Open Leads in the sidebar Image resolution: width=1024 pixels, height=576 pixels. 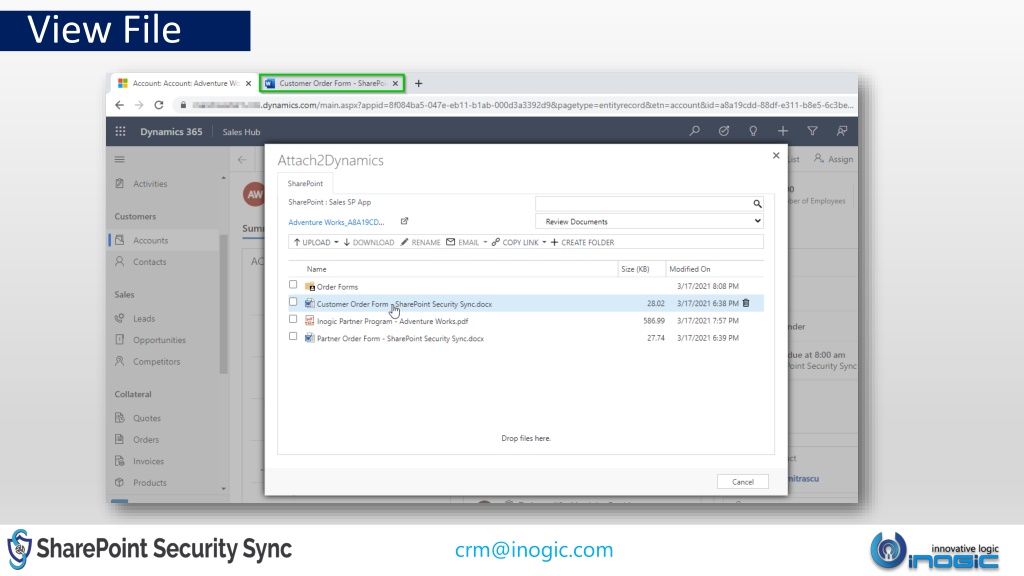[x=144, y=319]
